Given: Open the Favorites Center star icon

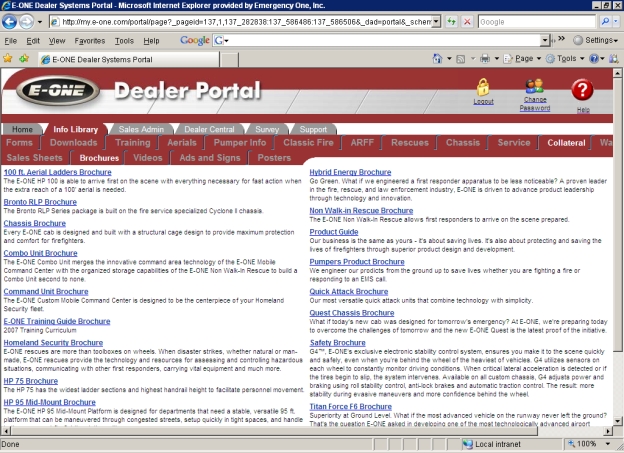Looking at the screenshot, I should click(x=8, y=59).
